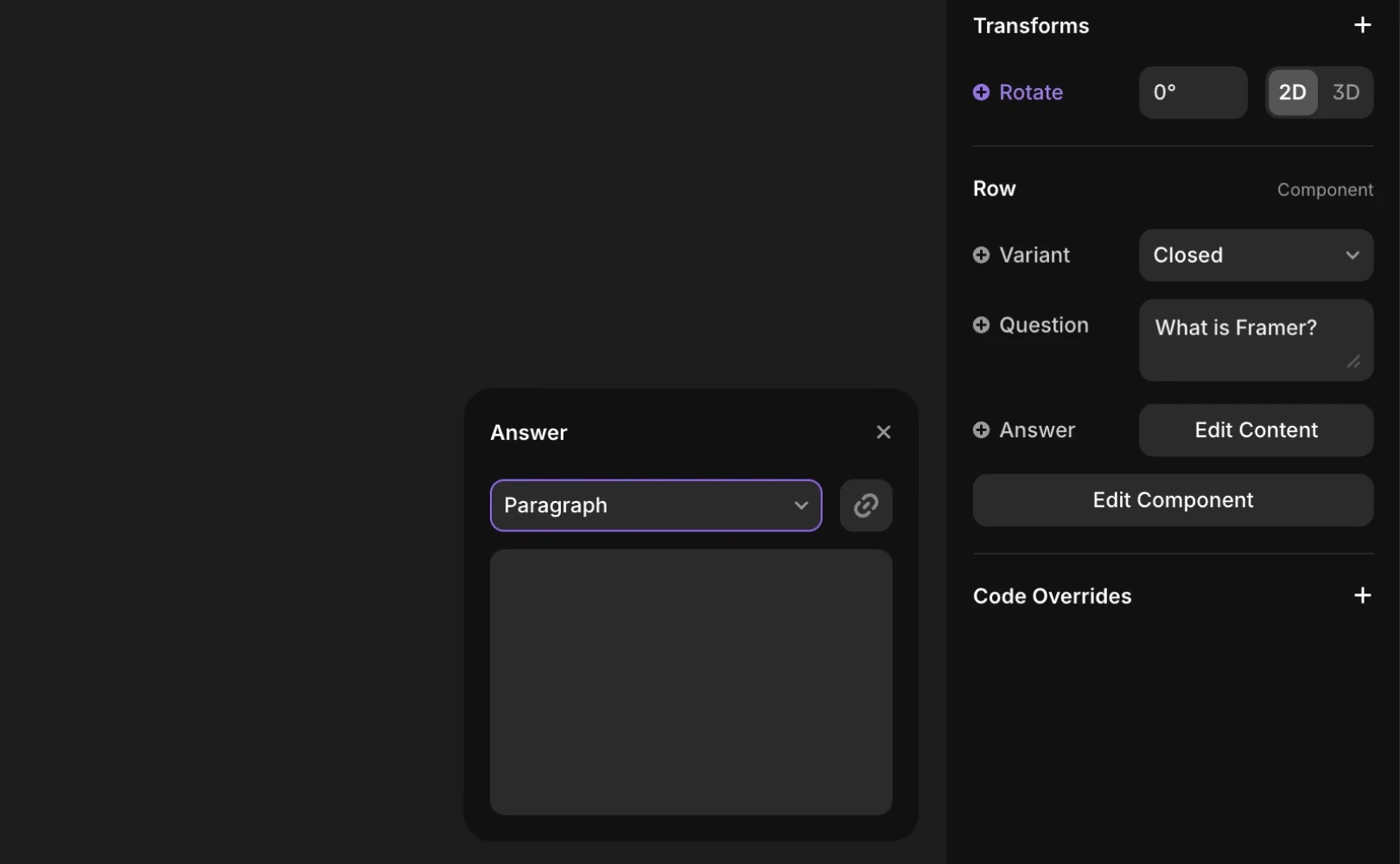Click the Component label next to Row
Viewport: 1400px width, 864px height.
pos(1325,189)
